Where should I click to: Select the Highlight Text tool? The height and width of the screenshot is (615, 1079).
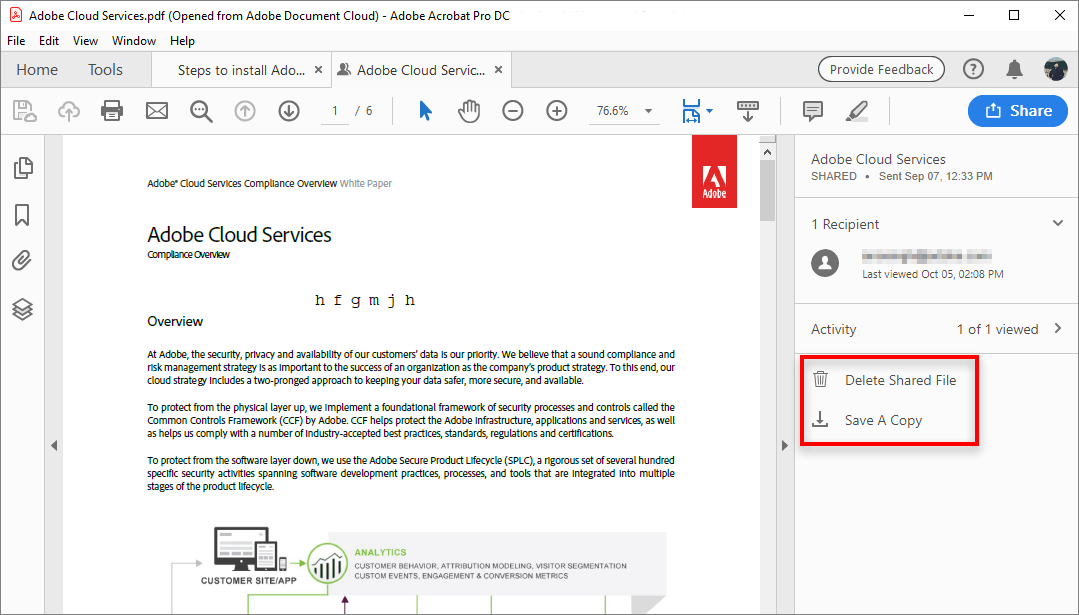pos(856,111)
